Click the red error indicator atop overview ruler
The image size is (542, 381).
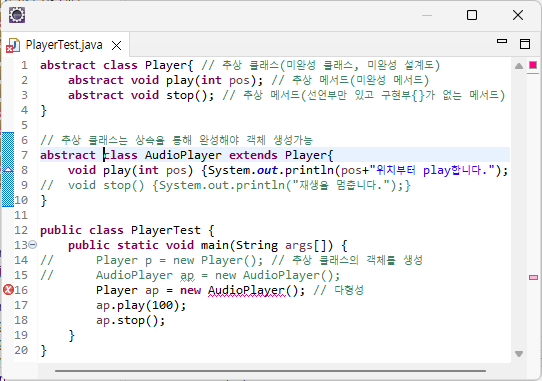pos(533,65)
